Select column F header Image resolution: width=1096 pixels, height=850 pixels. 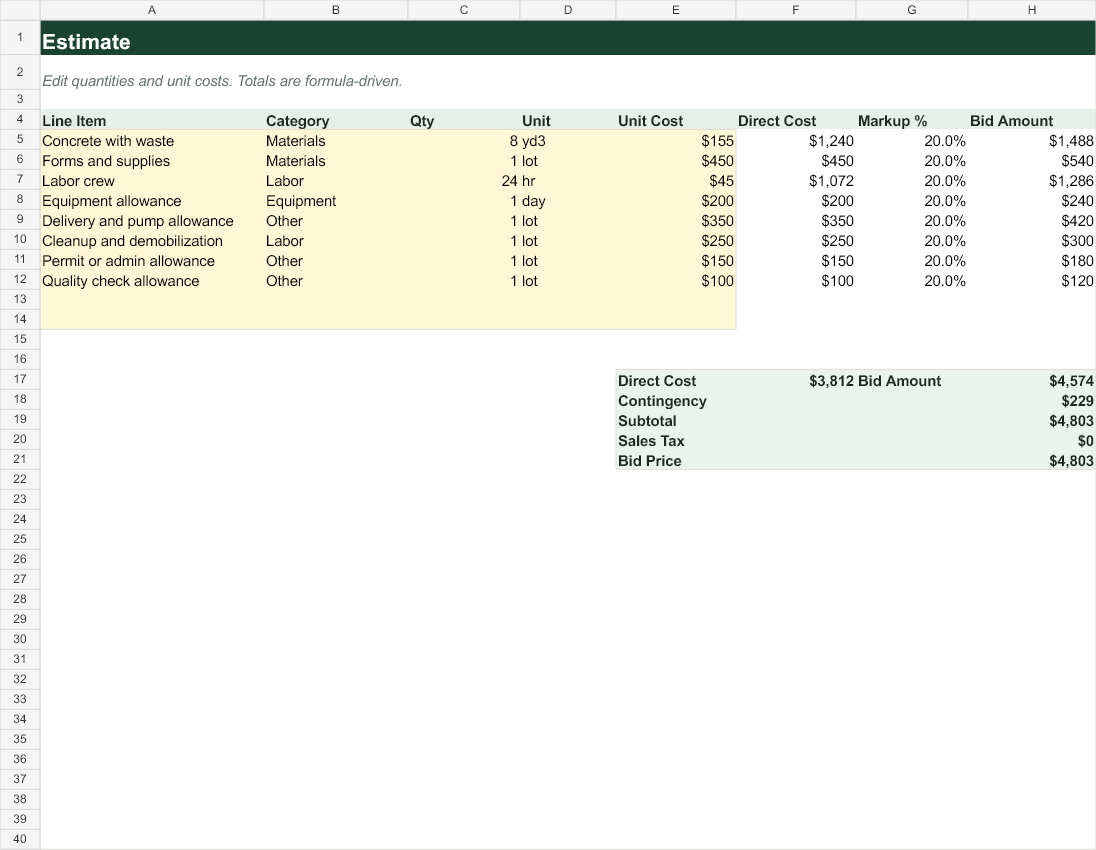pyautogui.click(x=795, y=10)
